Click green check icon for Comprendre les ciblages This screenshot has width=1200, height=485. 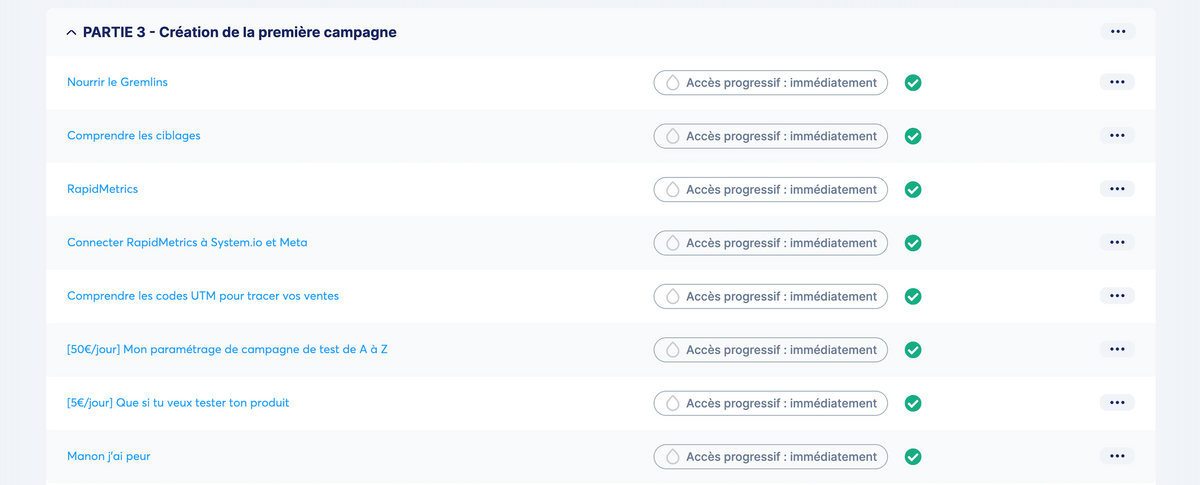(x=913, y=136)
